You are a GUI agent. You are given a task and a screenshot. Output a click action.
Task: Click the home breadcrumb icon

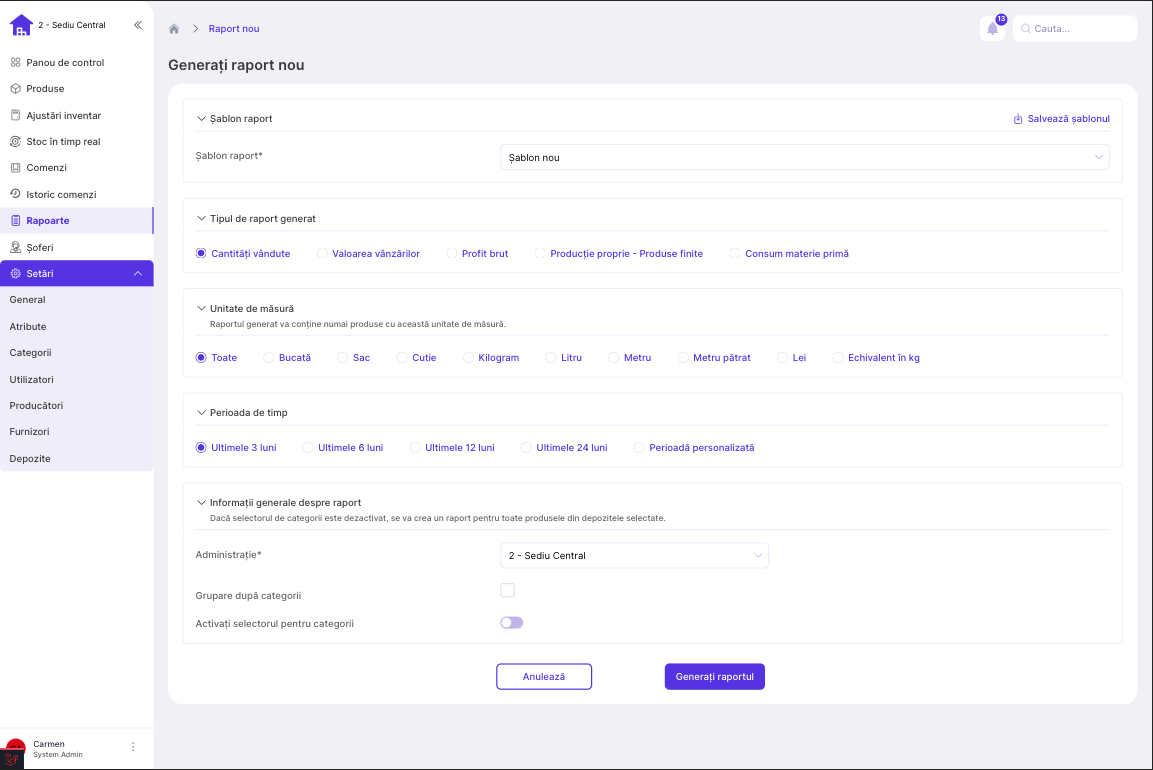(x=174, y=29)
